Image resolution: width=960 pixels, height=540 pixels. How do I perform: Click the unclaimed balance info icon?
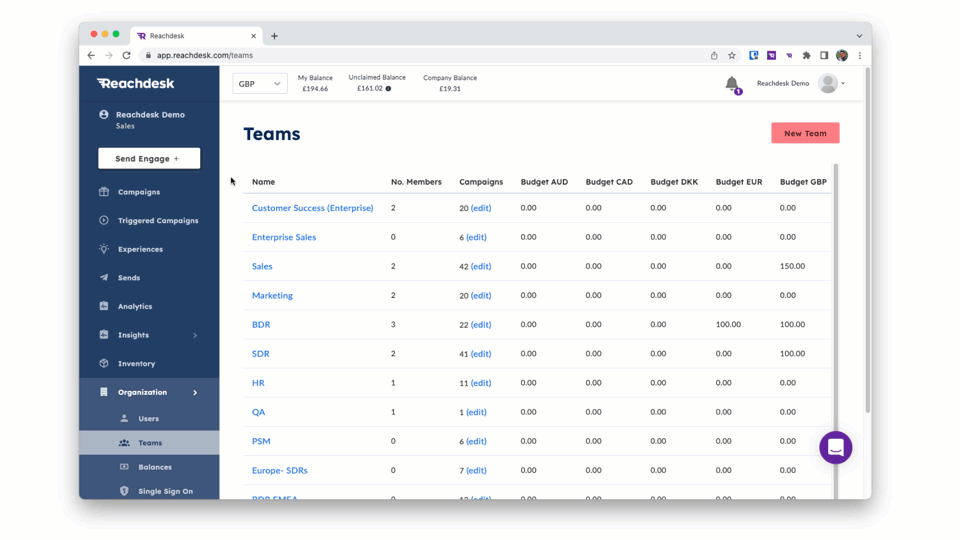[x=388, y=89]
